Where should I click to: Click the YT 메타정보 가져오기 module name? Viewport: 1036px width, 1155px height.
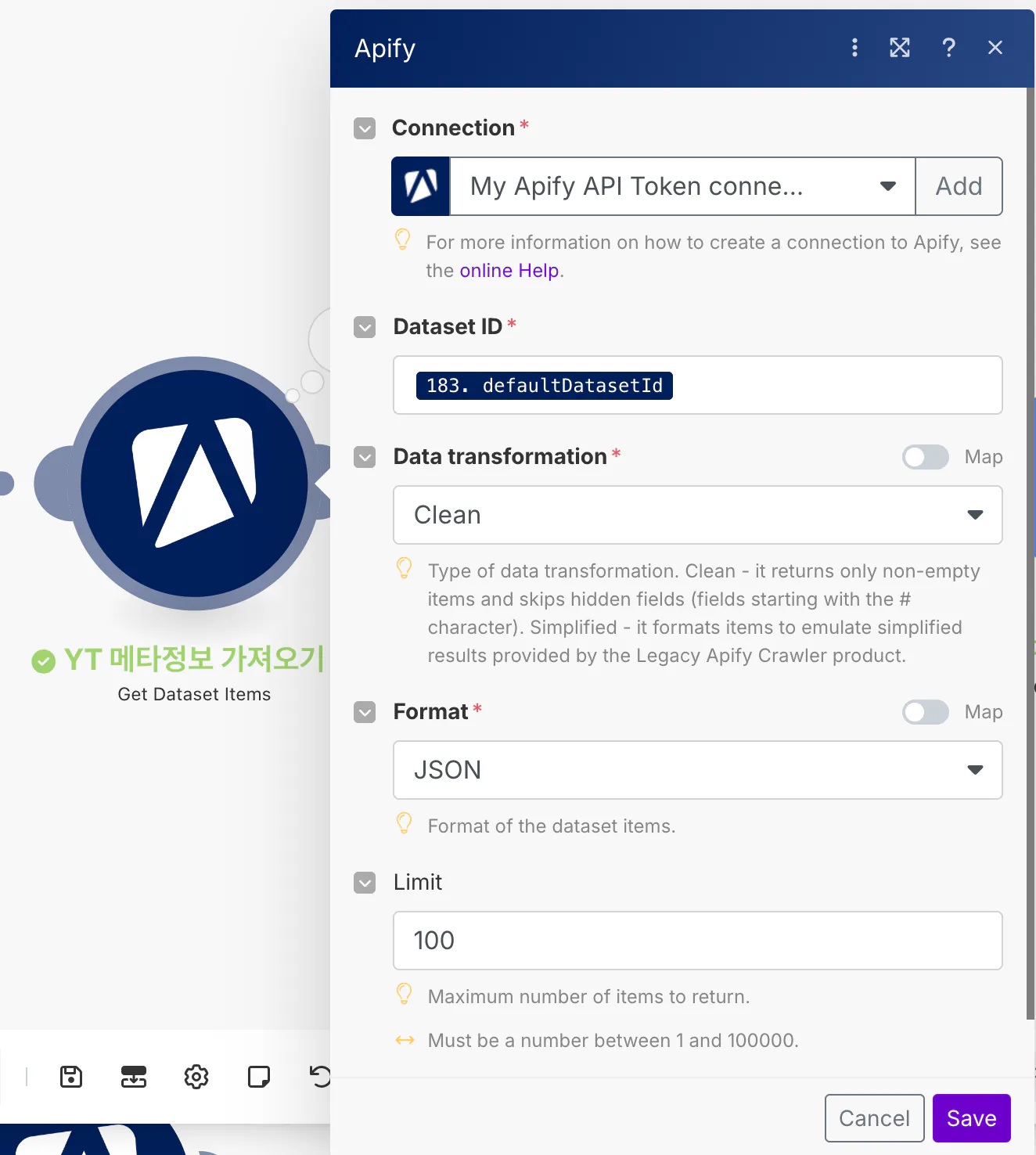pyautogui.click(x=194, y=659)
